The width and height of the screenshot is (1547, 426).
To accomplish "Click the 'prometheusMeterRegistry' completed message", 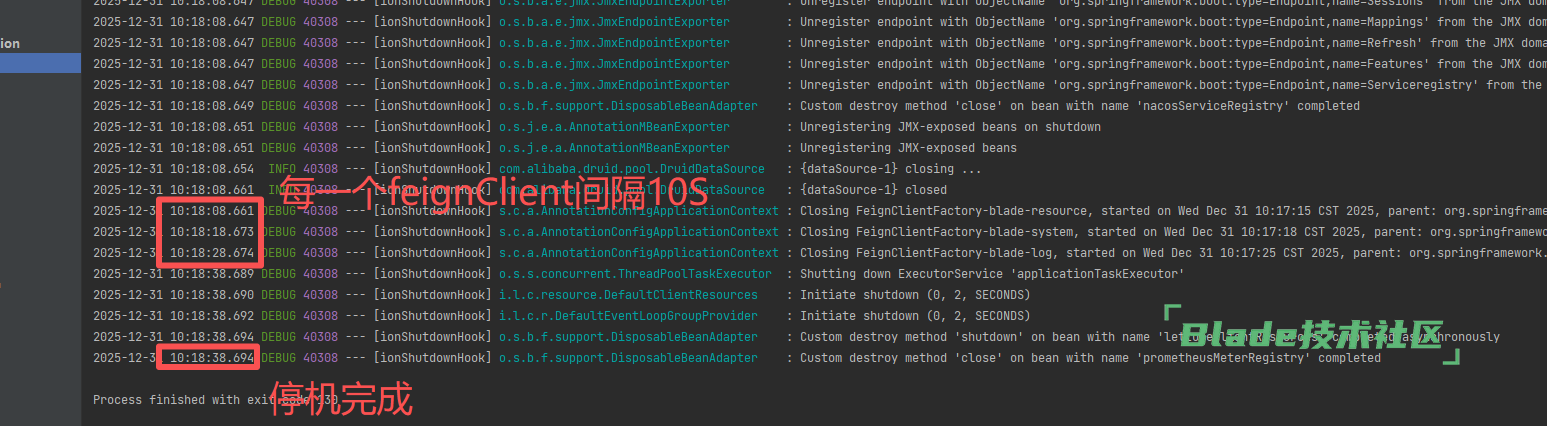I will click(x=1090, y=358).
